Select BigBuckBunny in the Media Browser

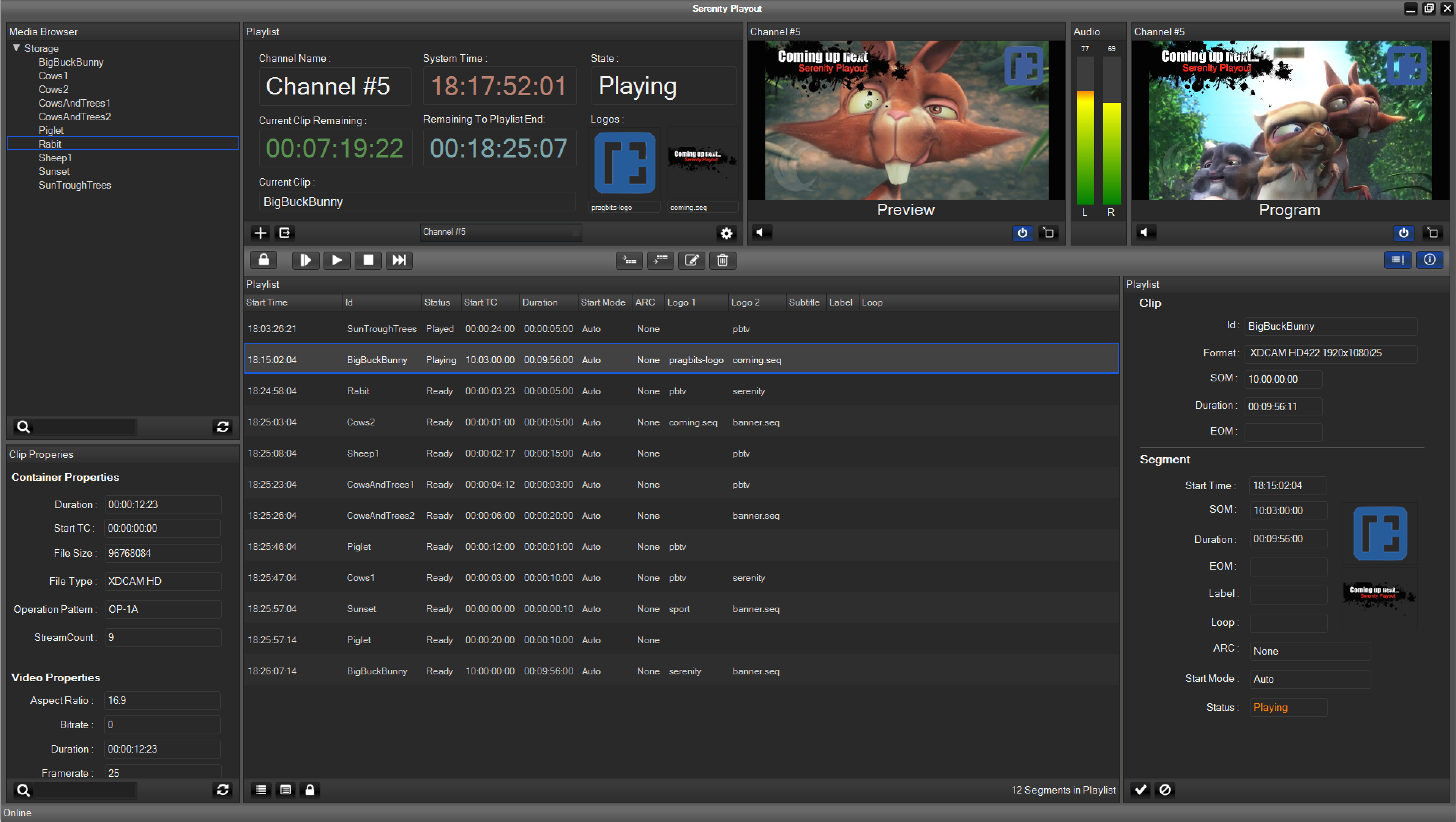(71, 62)
